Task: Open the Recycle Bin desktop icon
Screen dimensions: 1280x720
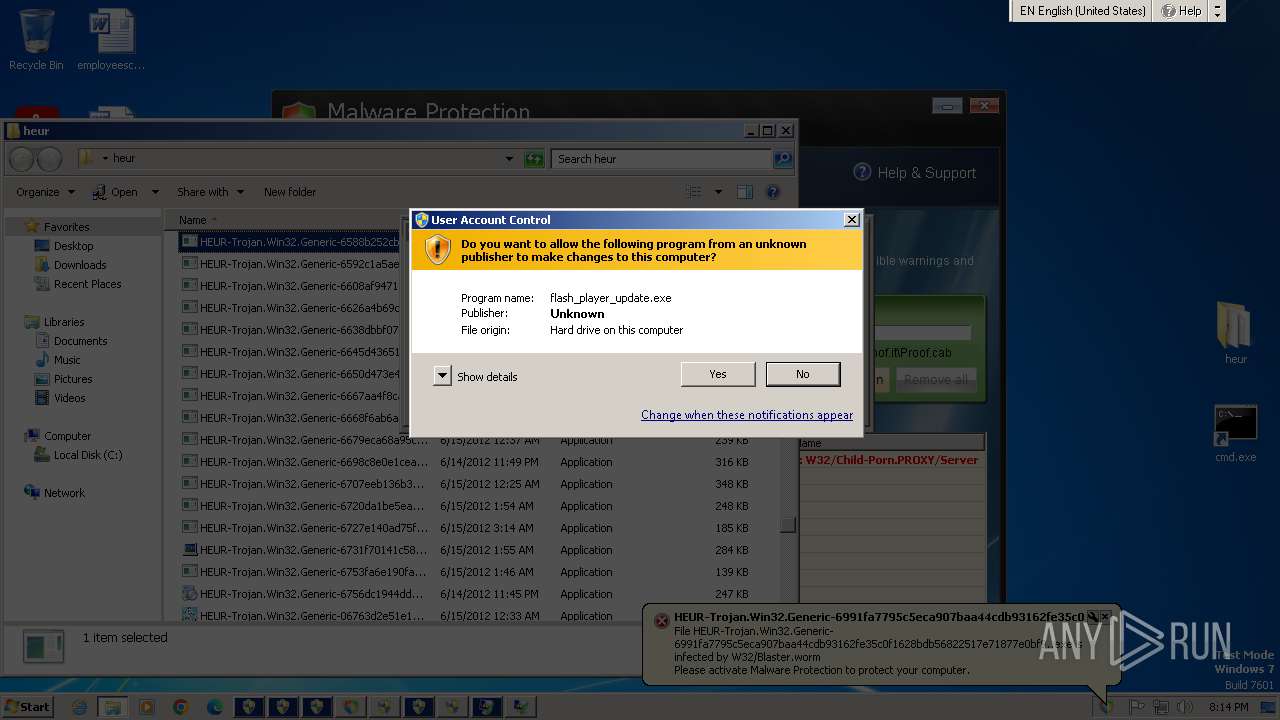Action: (x=36, y=40)
